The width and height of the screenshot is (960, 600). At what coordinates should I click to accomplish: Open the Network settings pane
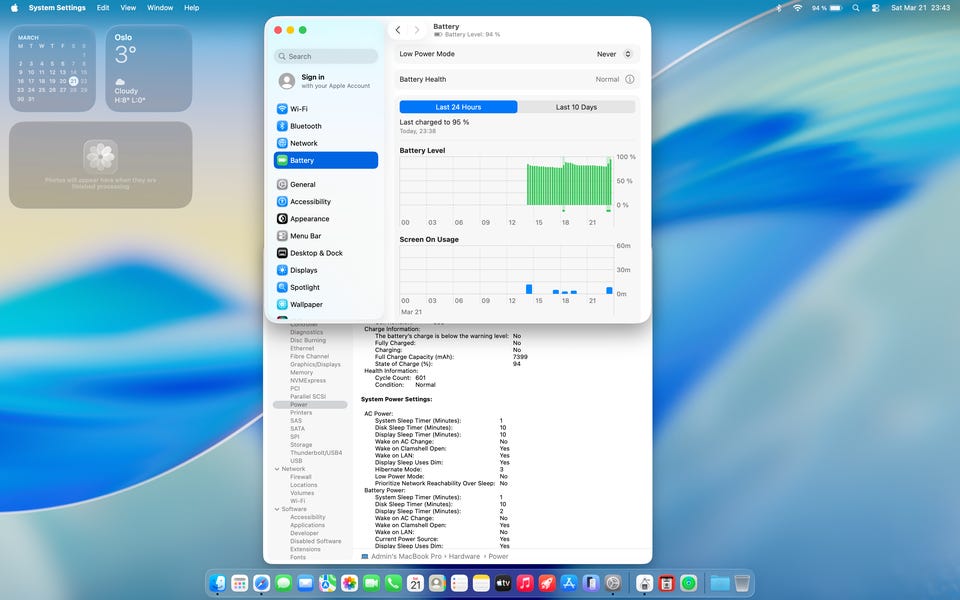point(303,143)
